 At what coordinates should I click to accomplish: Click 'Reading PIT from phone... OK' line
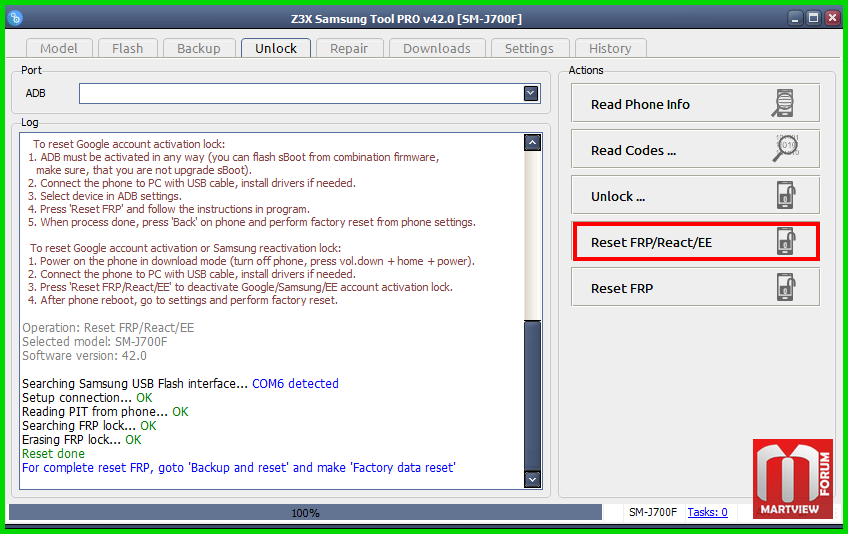105,412
